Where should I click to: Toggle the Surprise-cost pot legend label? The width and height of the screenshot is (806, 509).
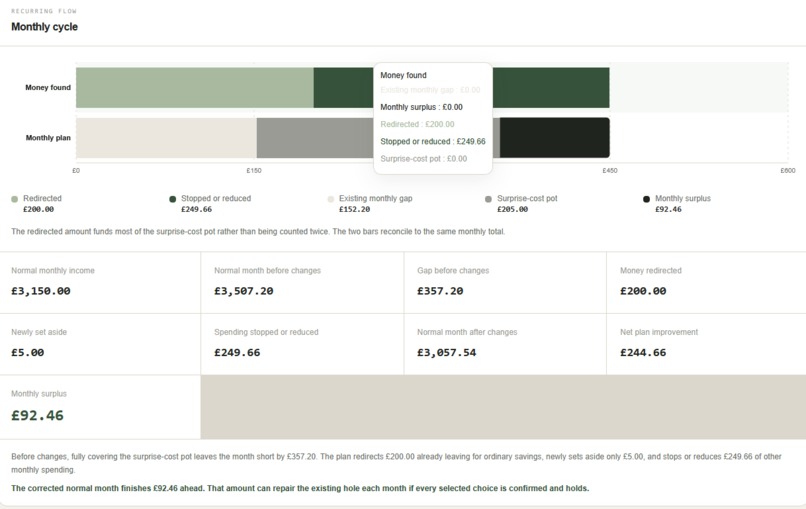click(527, 198)
